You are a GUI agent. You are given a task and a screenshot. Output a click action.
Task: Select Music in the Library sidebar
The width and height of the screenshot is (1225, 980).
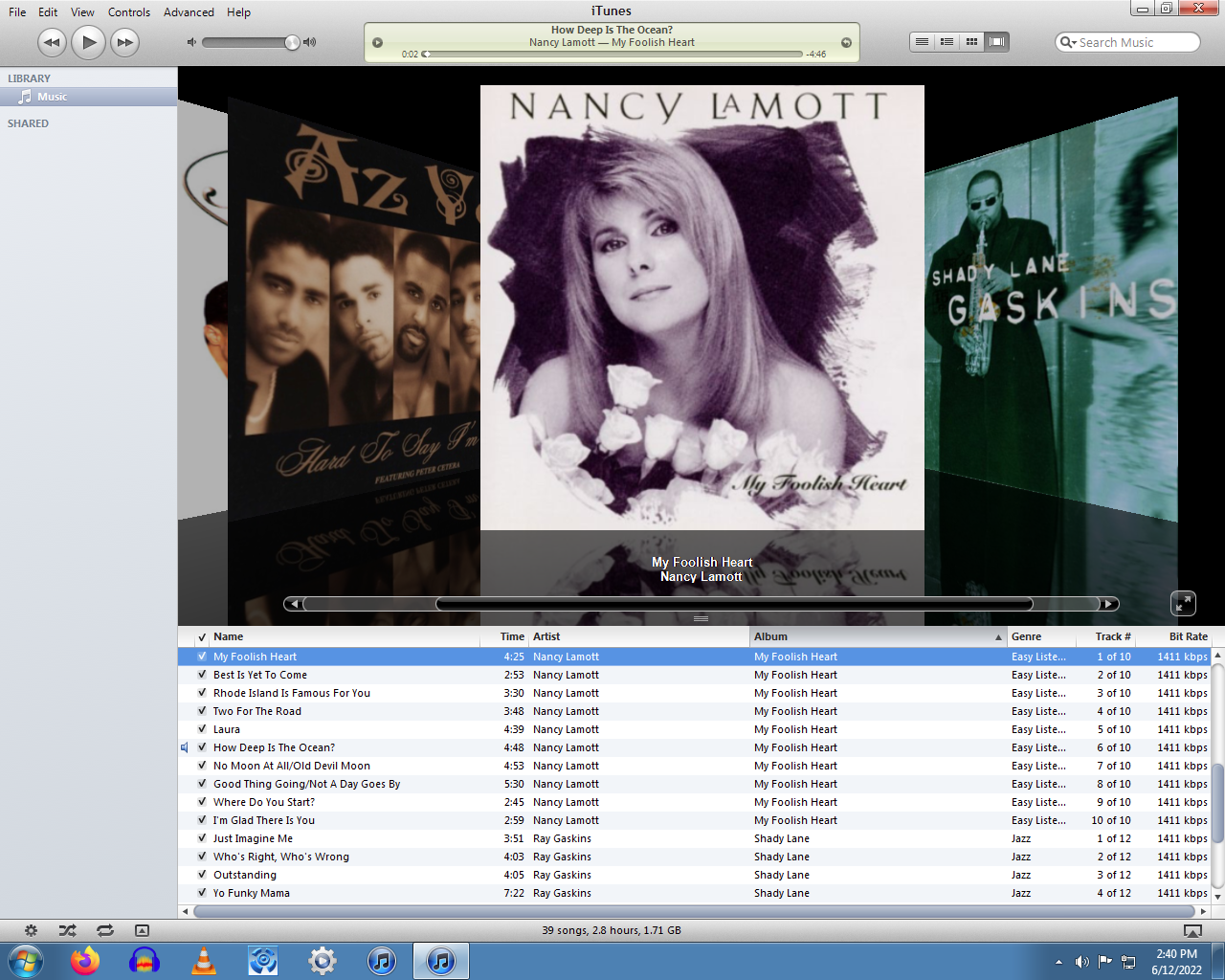(88, 97)
